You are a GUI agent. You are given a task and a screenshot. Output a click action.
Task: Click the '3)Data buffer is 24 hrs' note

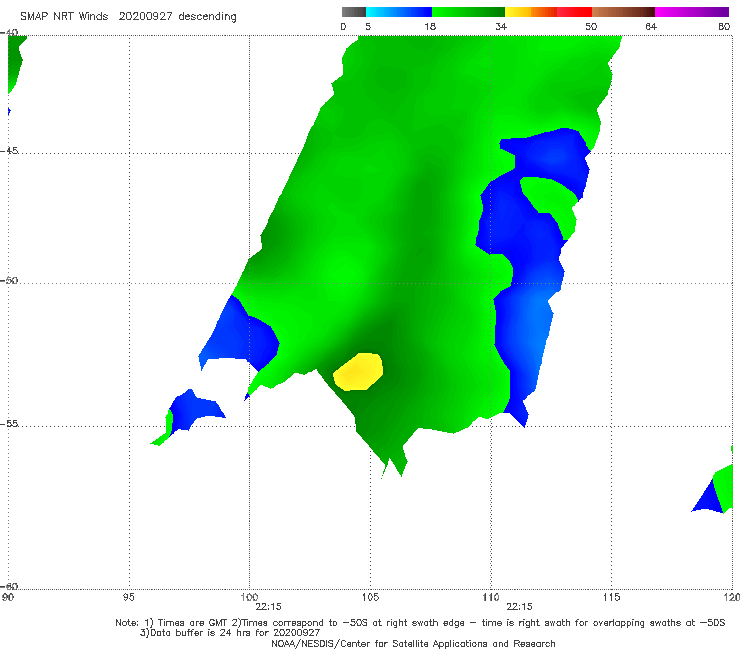[230, 633]
